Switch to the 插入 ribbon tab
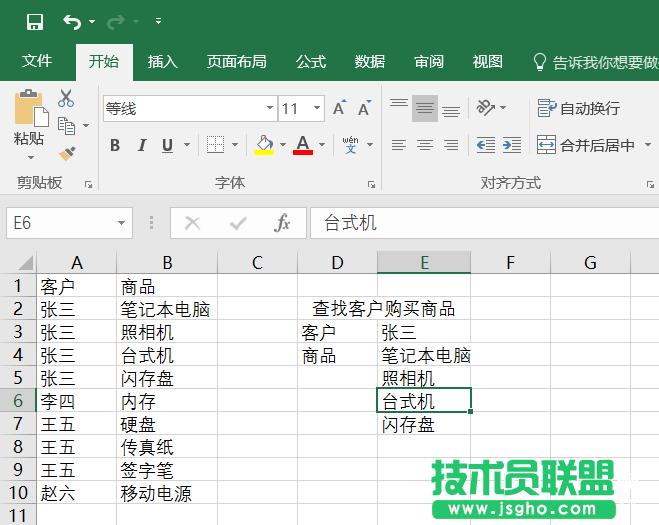This screenshot has height=525, width=659. click(x=162, y=61)
